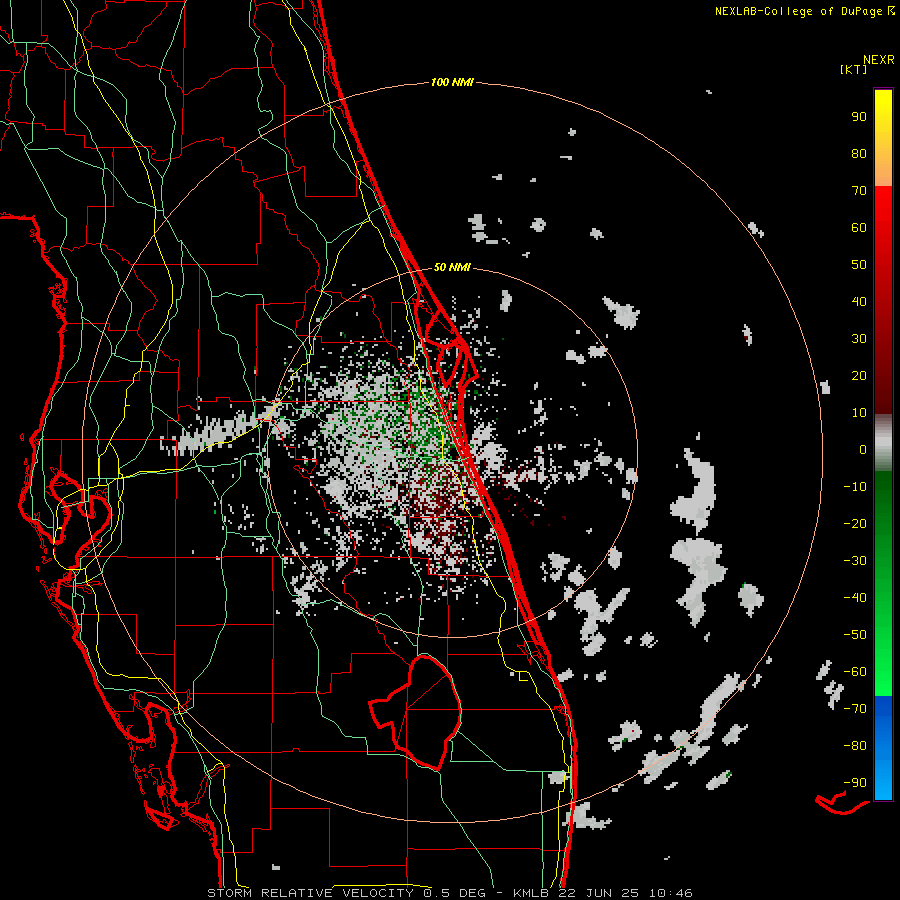Click the 40 value on velocity scale
900x900 pixels.
point(859,301)
